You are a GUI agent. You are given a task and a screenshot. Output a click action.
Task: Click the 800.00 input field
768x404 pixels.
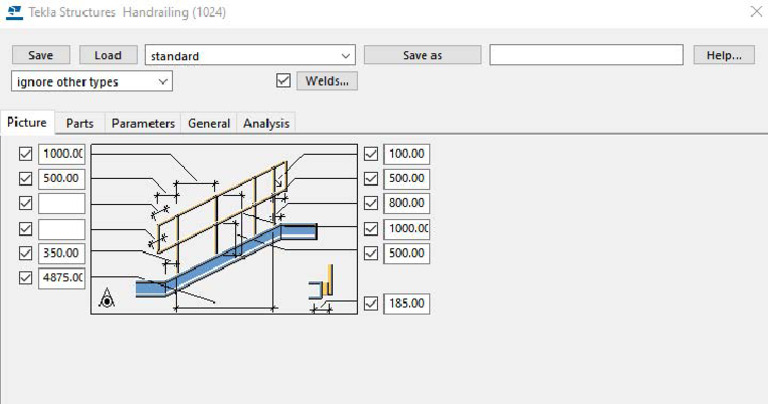pos(407,203)
